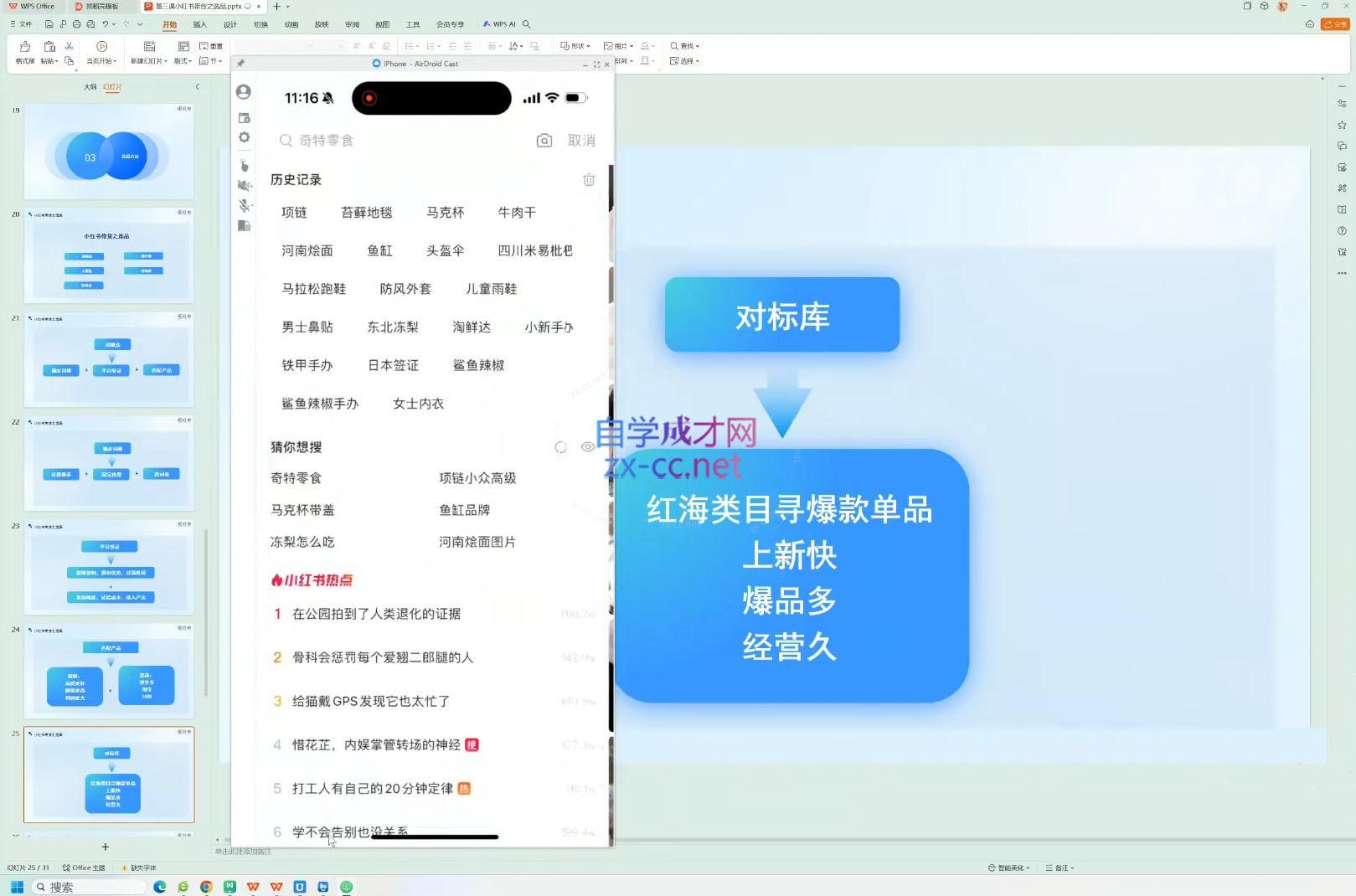
Task: Switch to the 插入 ribbon tab
Action: tap(199, 24)
